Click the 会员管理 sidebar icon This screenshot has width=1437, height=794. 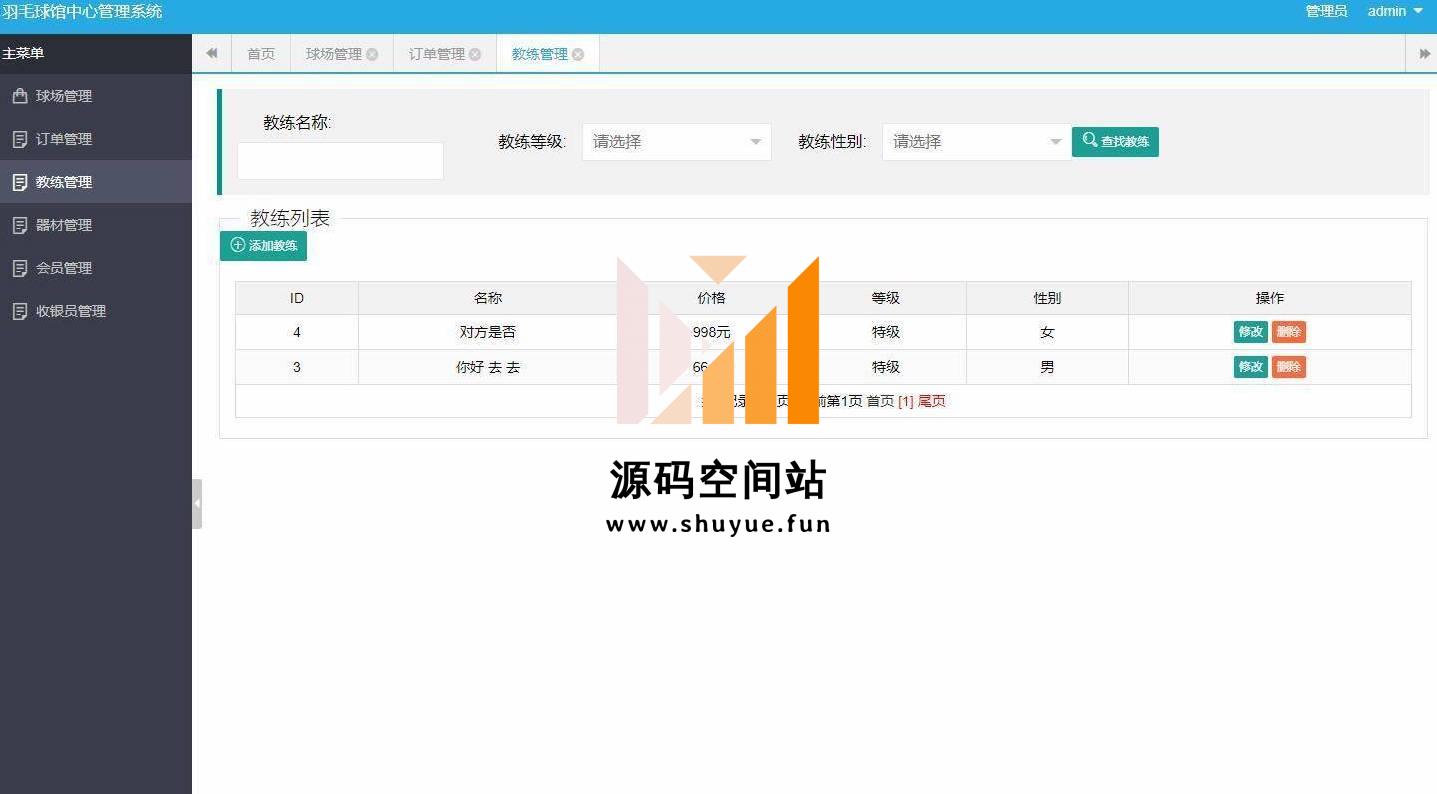pos(19,268)
